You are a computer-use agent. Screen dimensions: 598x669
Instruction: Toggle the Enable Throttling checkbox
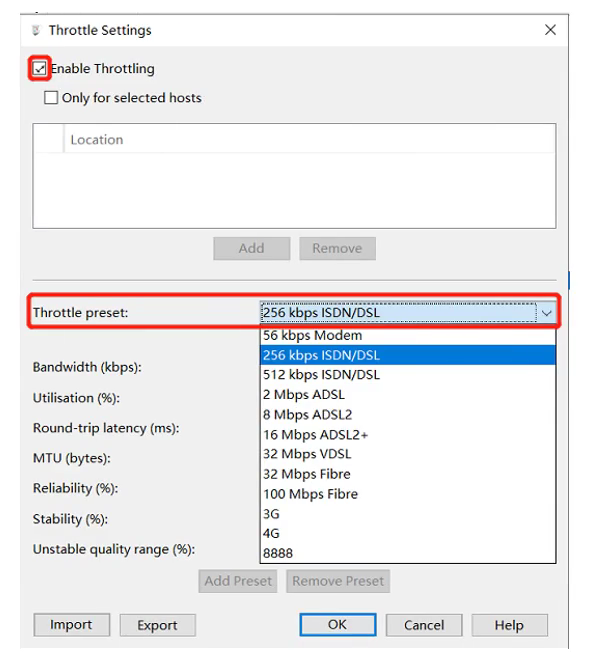pos(40,68)
